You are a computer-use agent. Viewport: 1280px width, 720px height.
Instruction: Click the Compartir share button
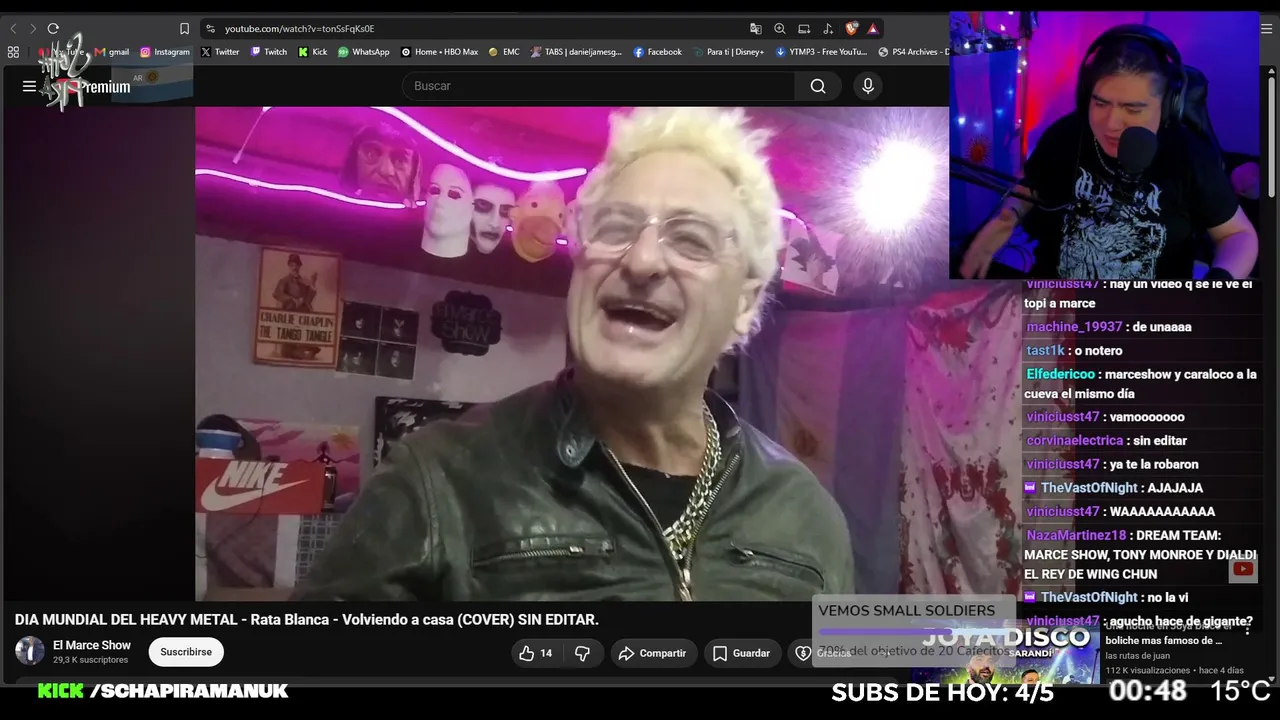pyautogui.click(x=652, y=653)
